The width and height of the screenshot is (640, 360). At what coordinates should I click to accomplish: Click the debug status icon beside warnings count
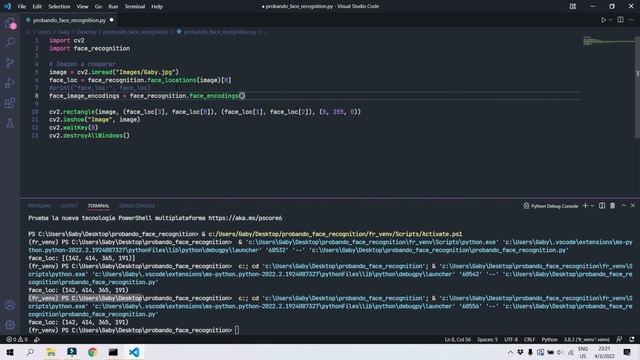(x=37, y=339)
